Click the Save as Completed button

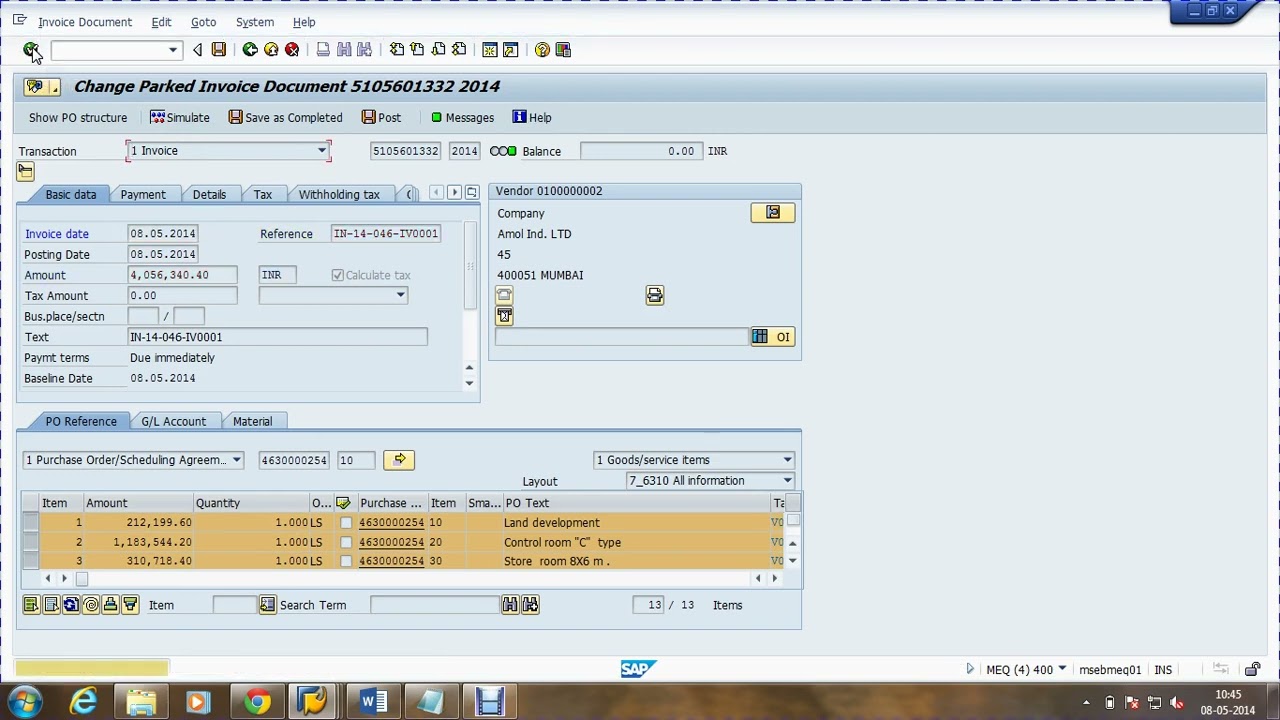[x=286, y=118]
